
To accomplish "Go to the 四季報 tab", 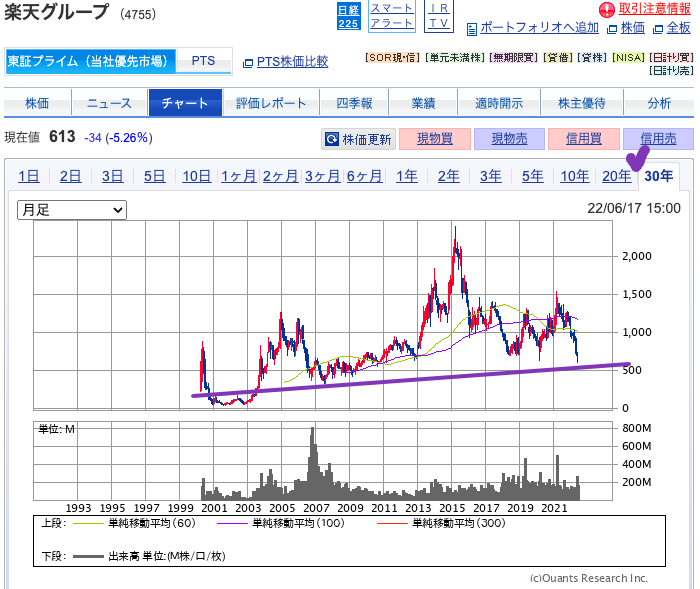I will point(354,103).
